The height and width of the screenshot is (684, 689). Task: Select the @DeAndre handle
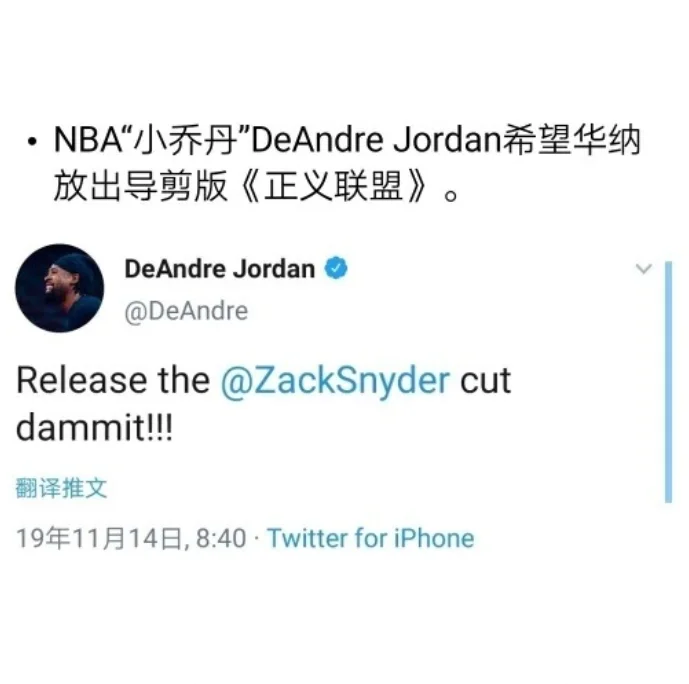click(x=186, y=311)
